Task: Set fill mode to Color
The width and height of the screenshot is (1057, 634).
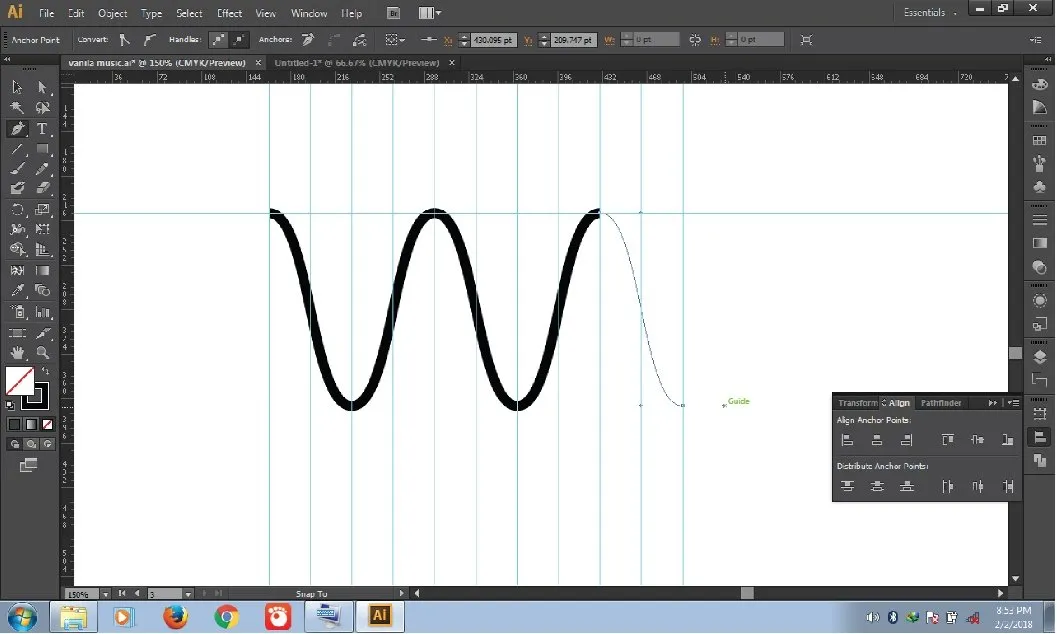Action: tap(13, 424)
